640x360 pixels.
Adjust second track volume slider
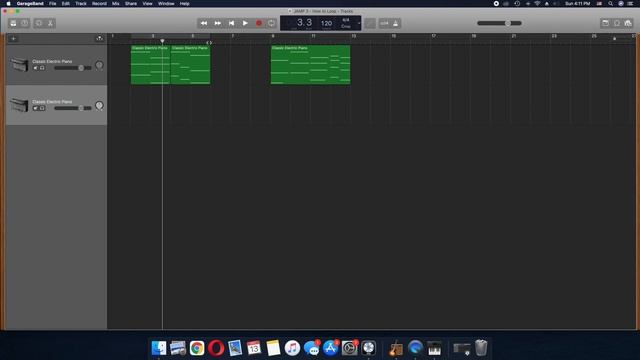click(73, 108)
